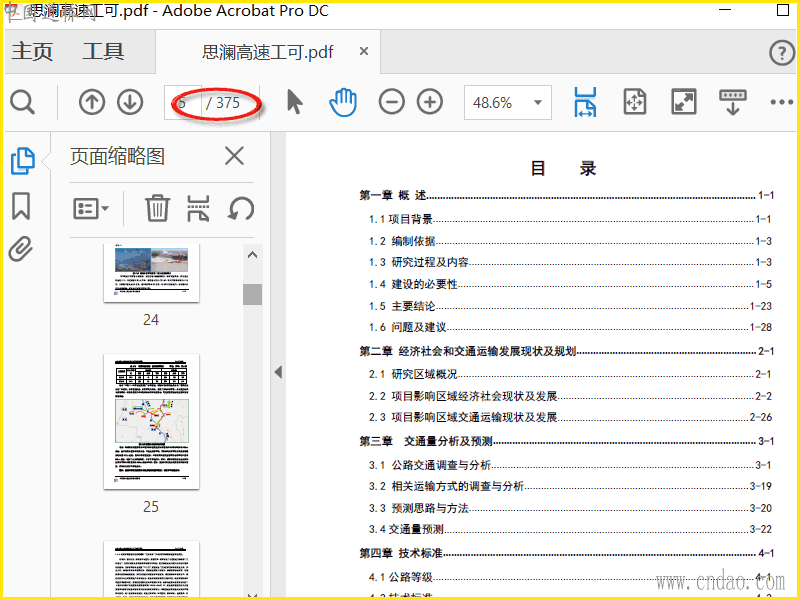Screen dimensions: 800x600
Task: Select page 24 thumbnail
Action: pos(151,273)
